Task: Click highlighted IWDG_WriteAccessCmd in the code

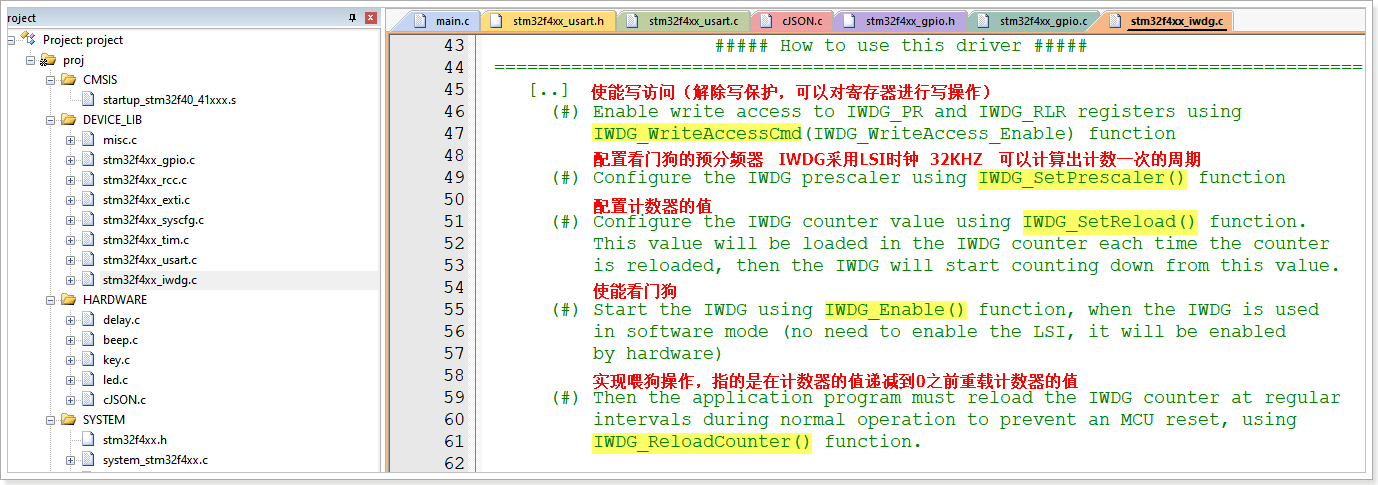Action: pos(697,134)
